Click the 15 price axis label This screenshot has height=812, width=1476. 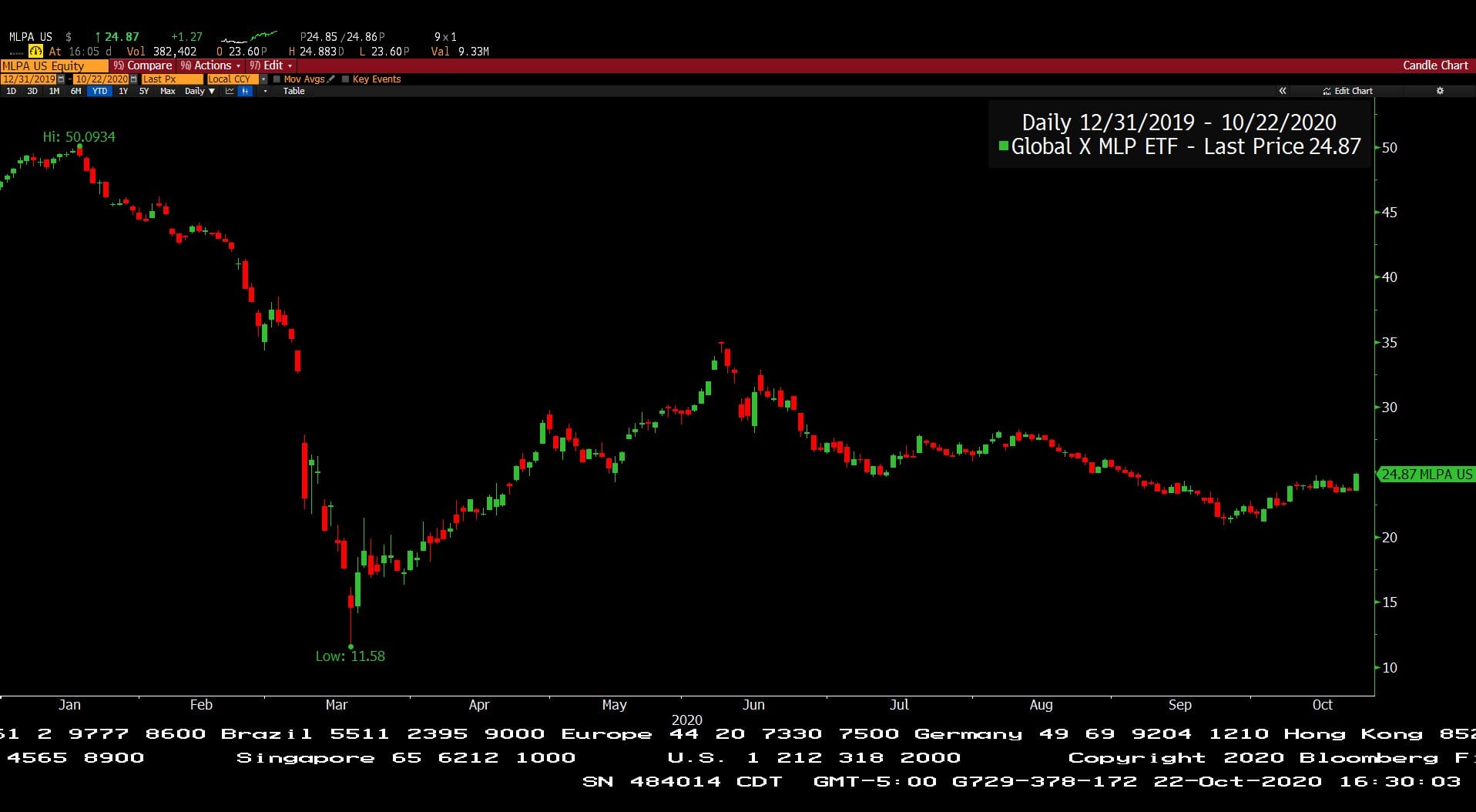tap(1389, 602)
